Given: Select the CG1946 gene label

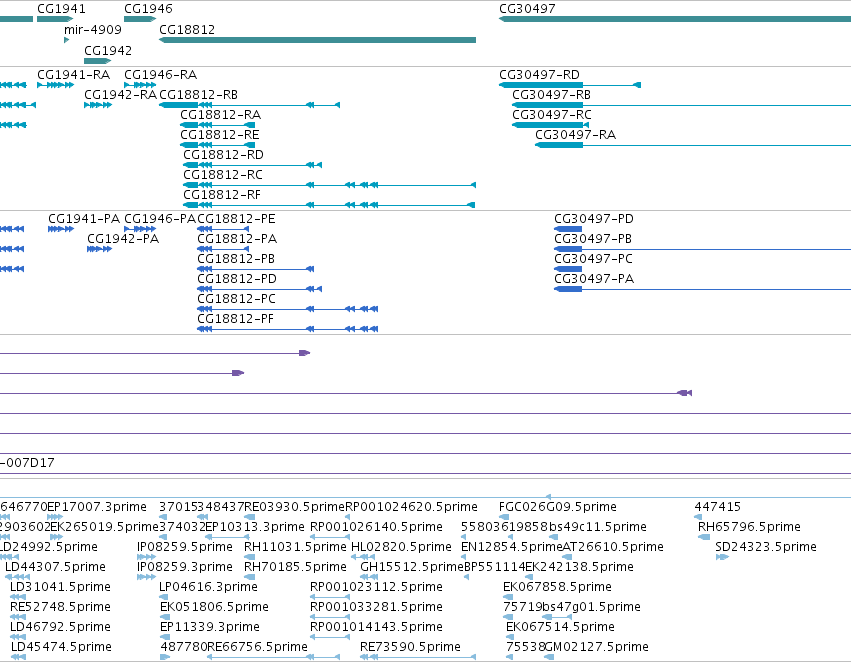Looking at the screenshot, I should (x=148, y=9).
